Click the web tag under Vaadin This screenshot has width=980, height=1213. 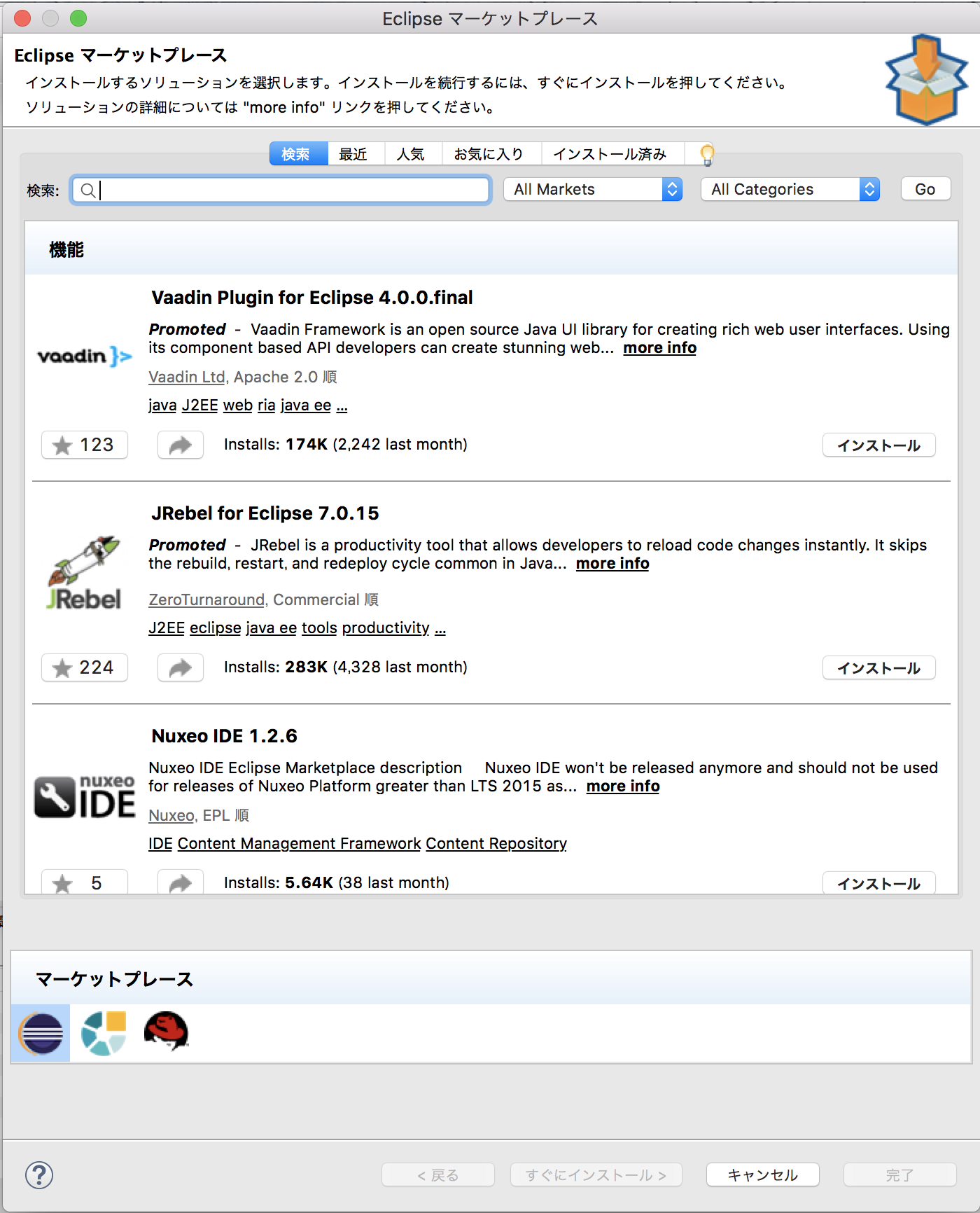[x=238, y=406]
